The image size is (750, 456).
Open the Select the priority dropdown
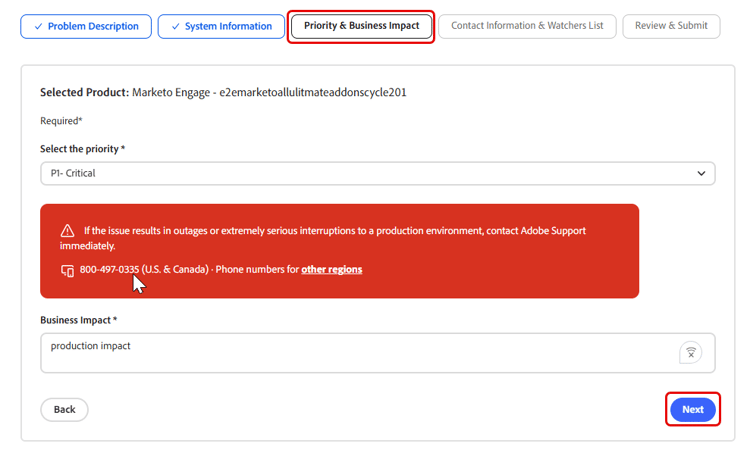(378, 173)
